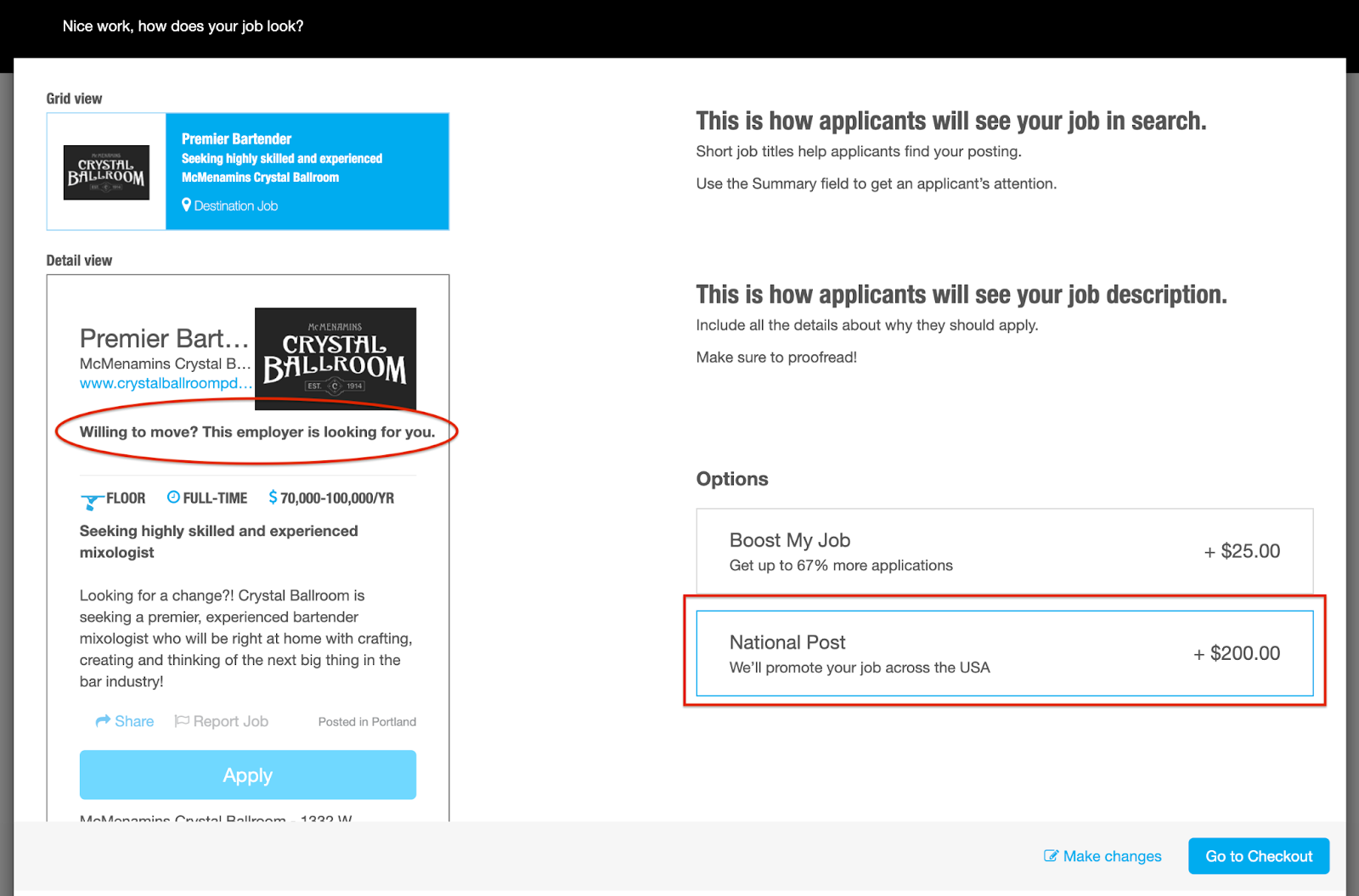Click Make changes link
This screenshot has width=1359, height=896.
[x=1112, y=856]
